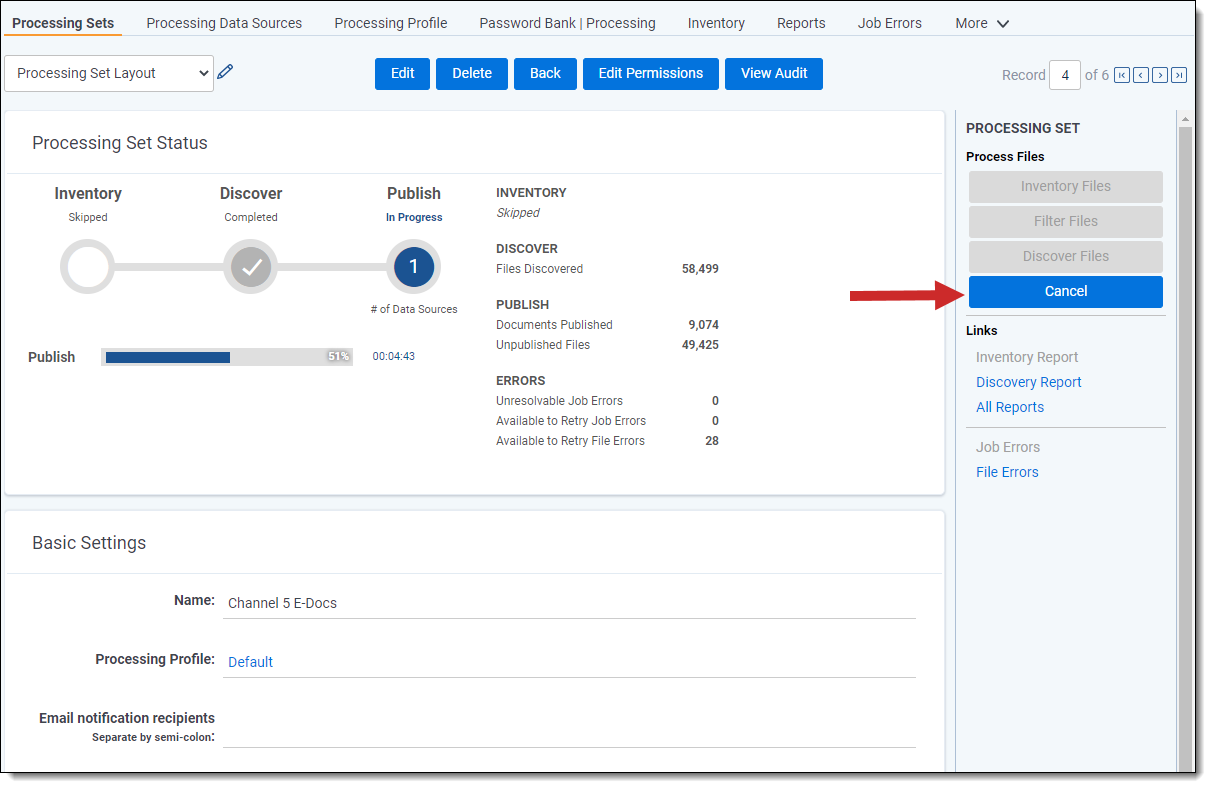
Task: Click the record number input field
Action: click(x=1065, y=75)
